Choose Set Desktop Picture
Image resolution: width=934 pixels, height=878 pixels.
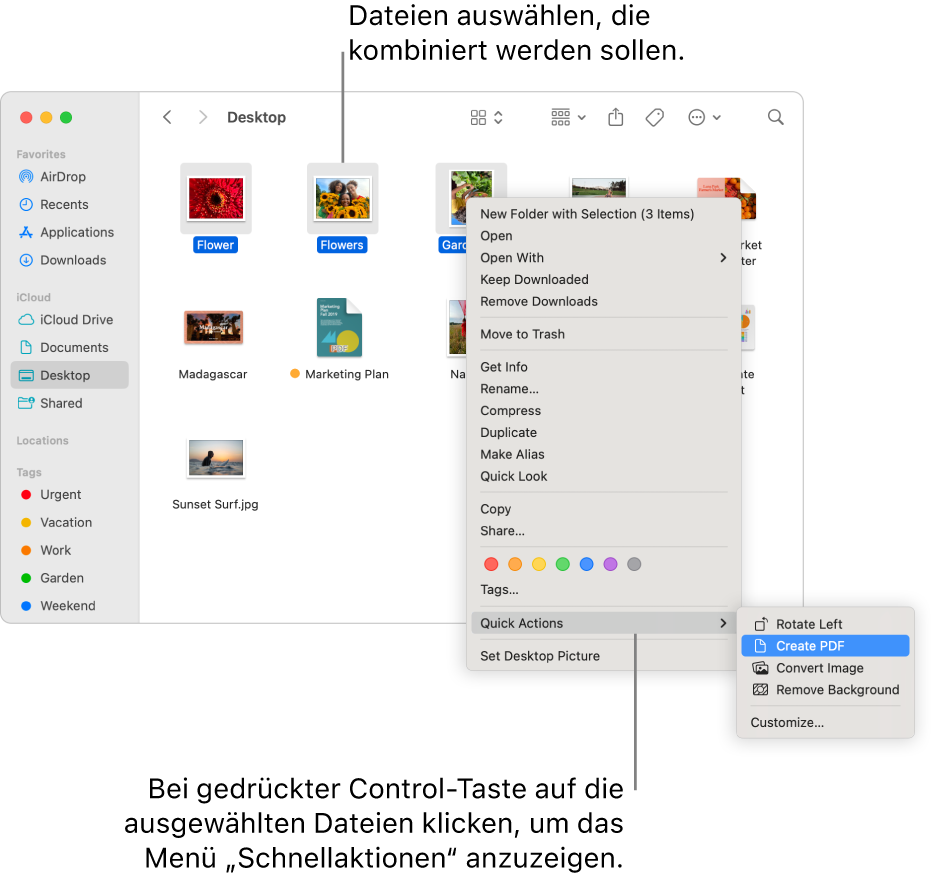603,656
